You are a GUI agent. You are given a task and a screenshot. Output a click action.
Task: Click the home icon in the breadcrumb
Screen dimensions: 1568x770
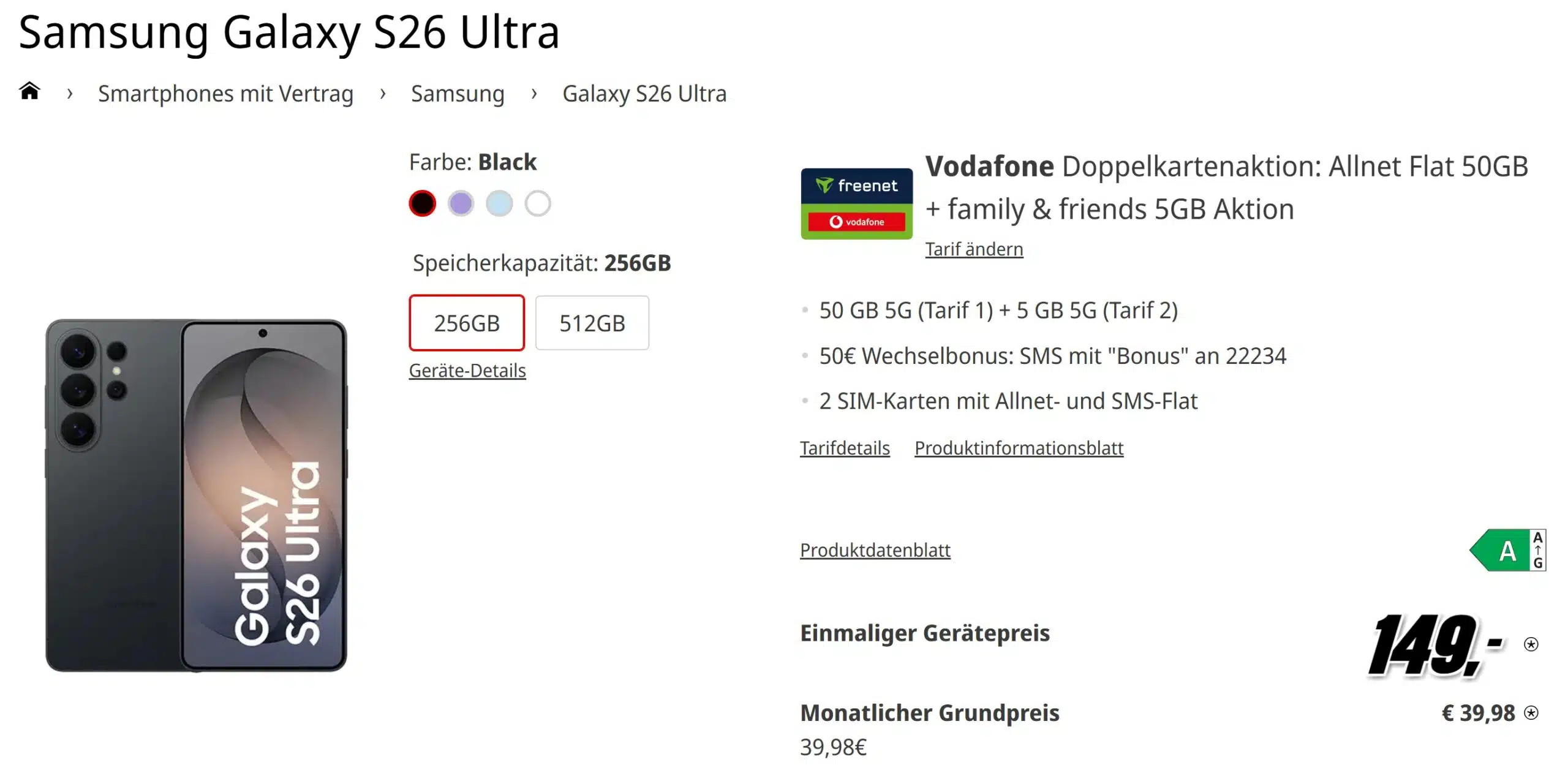point(30,92)
